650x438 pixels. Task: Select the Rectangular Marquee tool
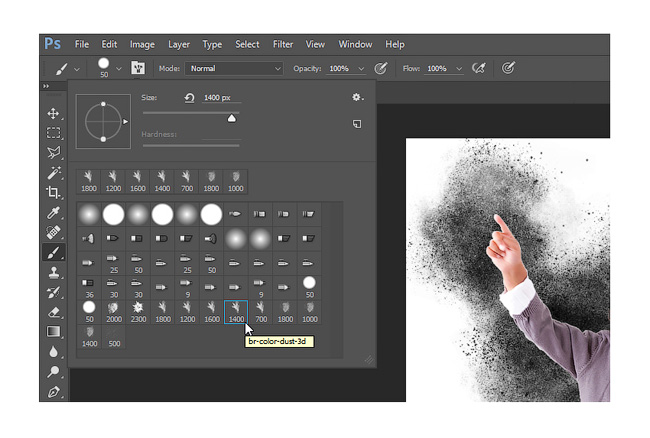(53, 133)
